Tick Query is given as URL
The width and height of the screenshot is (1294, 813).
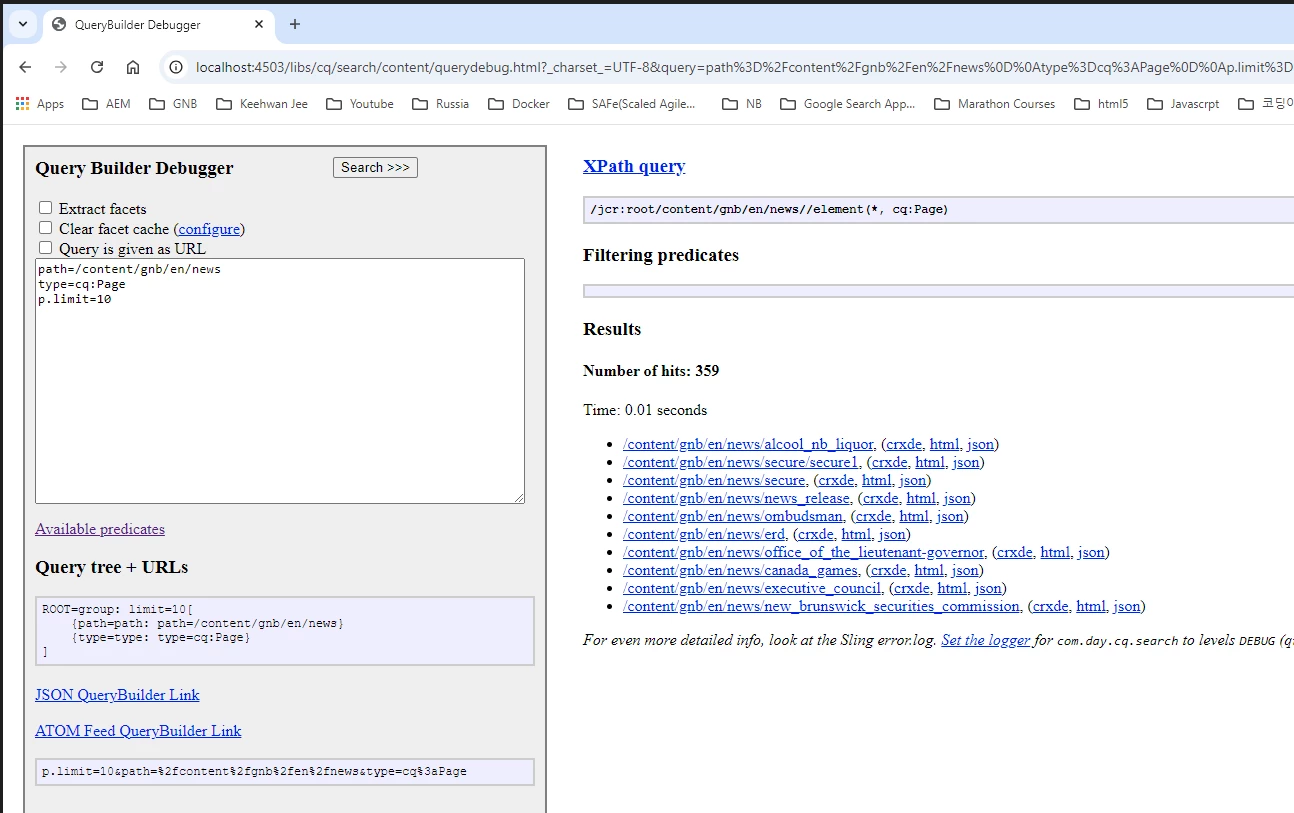(45, 248)
